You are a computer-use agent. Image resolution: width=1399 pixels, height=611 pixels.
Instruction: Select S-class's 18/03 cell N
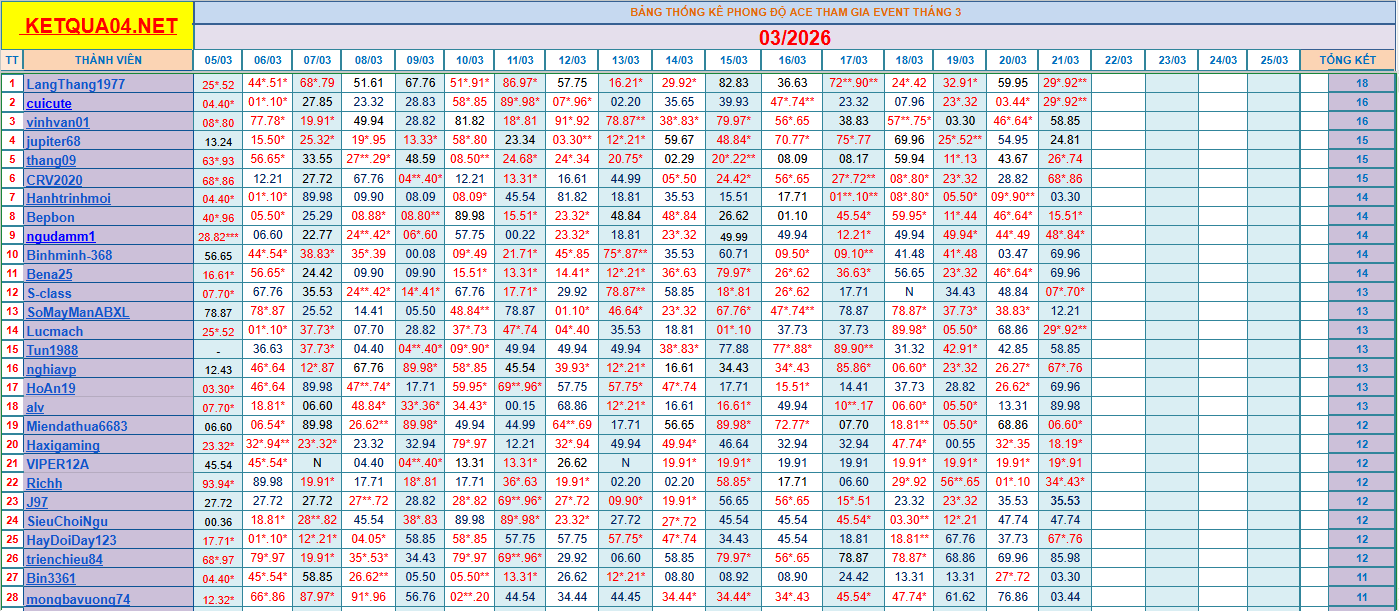click(x=909, y=293)
